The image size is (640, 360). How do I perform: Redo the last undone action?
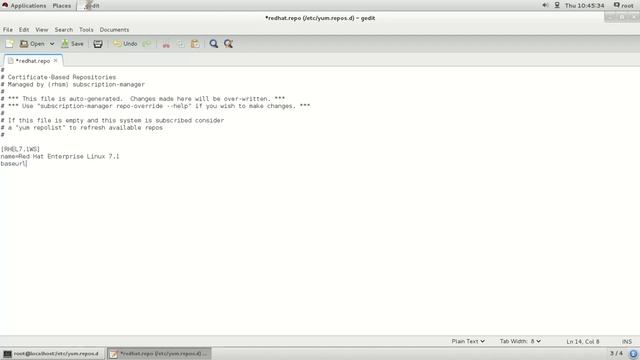[147, 44]
